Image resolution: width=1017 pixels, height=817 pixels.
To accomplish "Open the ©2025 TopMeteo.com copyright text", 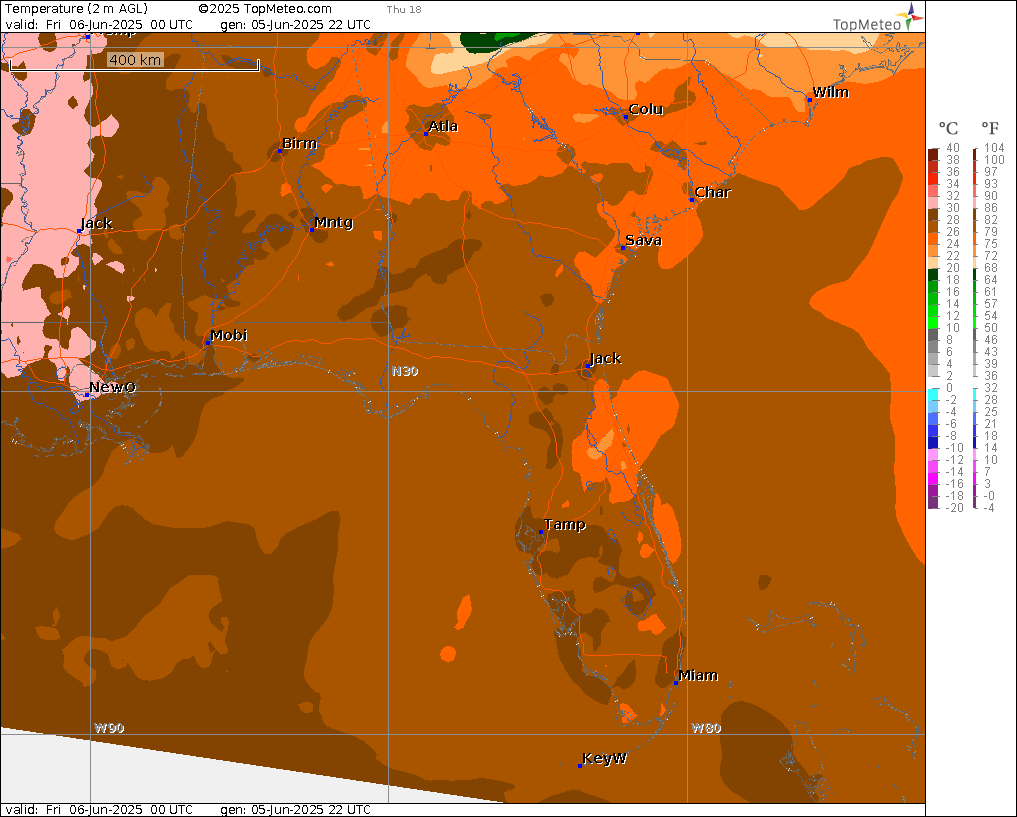I will [x=265, y=8].
